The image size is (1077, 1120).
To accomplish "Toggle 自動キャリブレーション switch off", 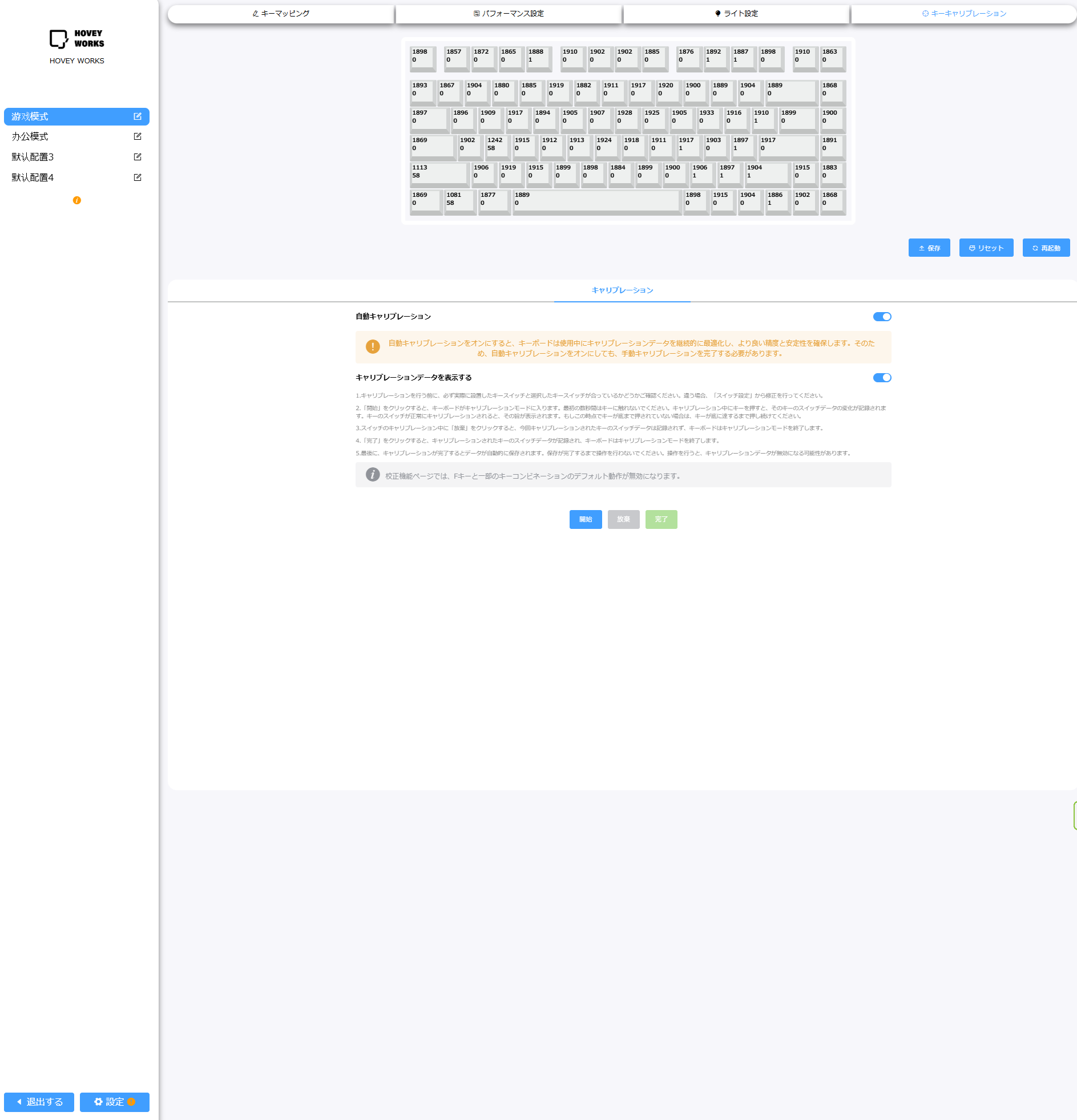I will (x=881, y=317).
